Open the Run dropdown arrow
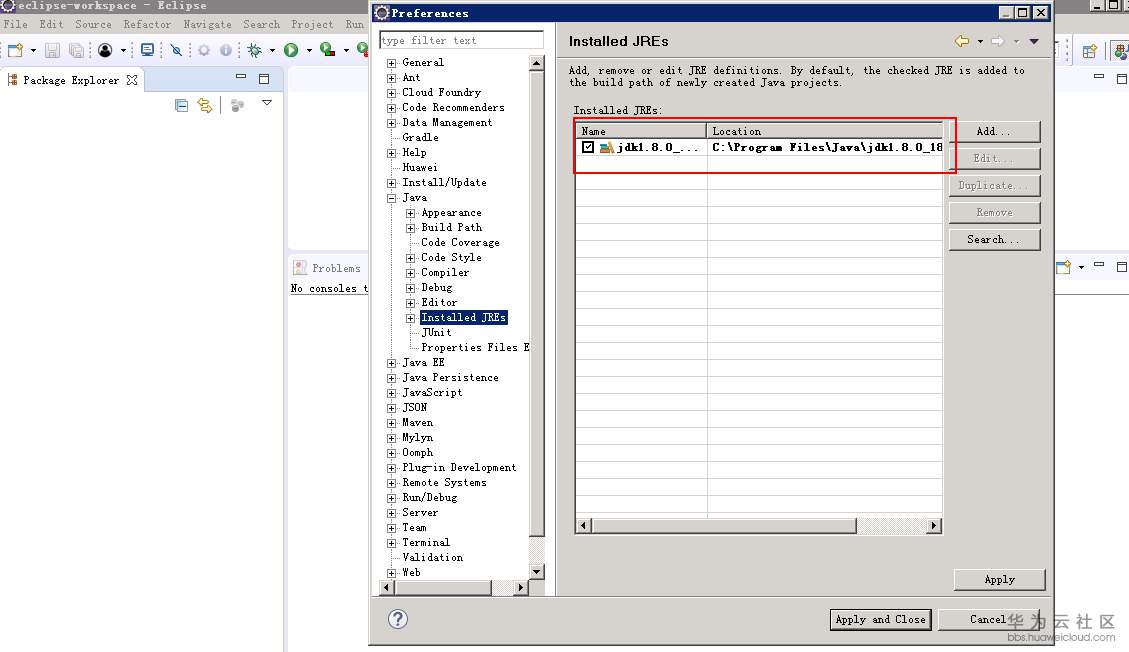This screenshot has height=652, width=1129. click(309, 50)
